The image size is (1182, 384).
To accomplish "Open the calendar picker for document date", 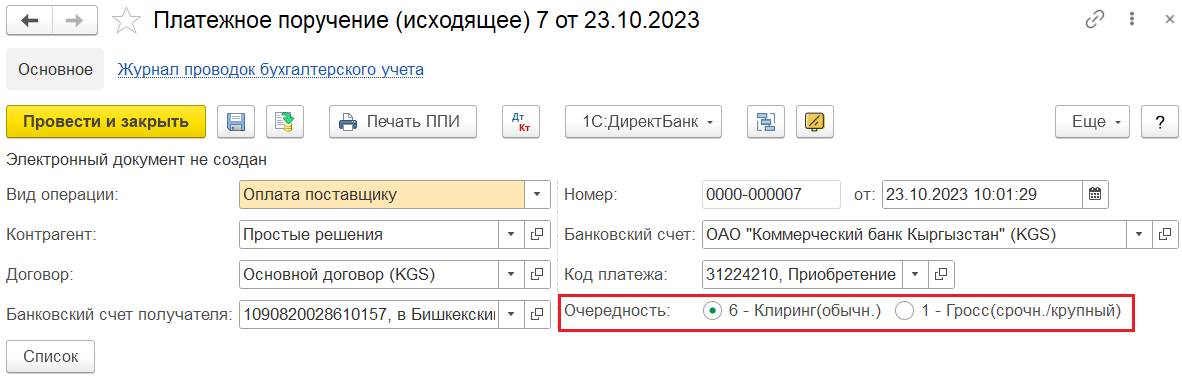I will 1095,194.
